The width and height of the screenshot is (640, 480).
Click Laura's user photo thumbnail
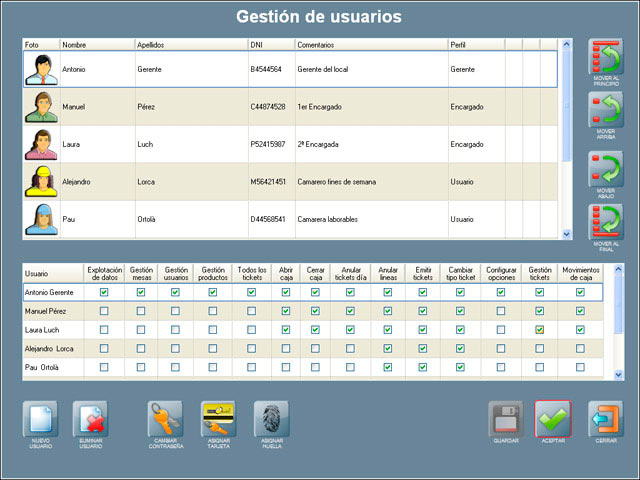click(40, 144)
